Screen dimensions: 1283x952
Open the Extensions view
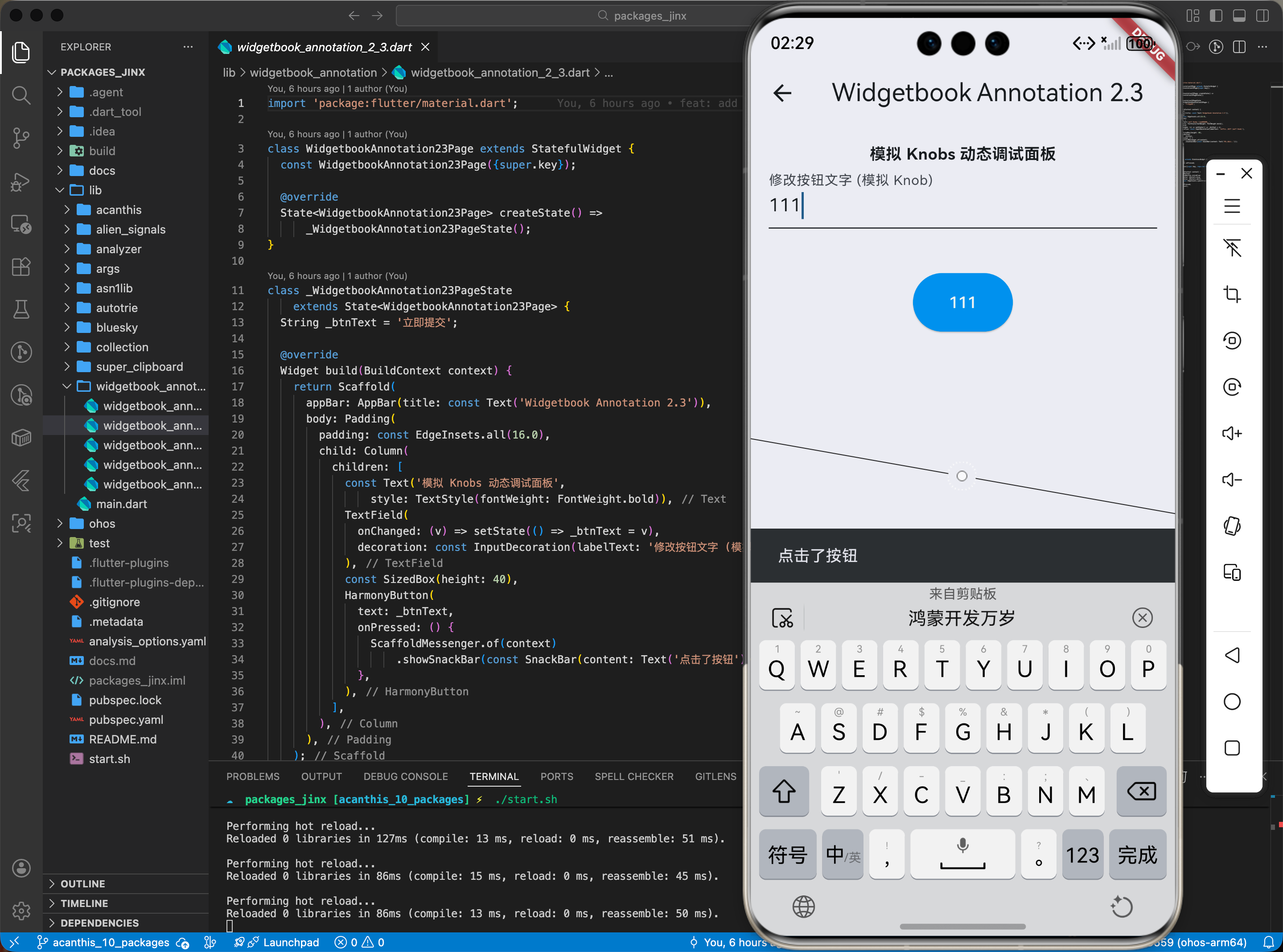coord(21,266)
